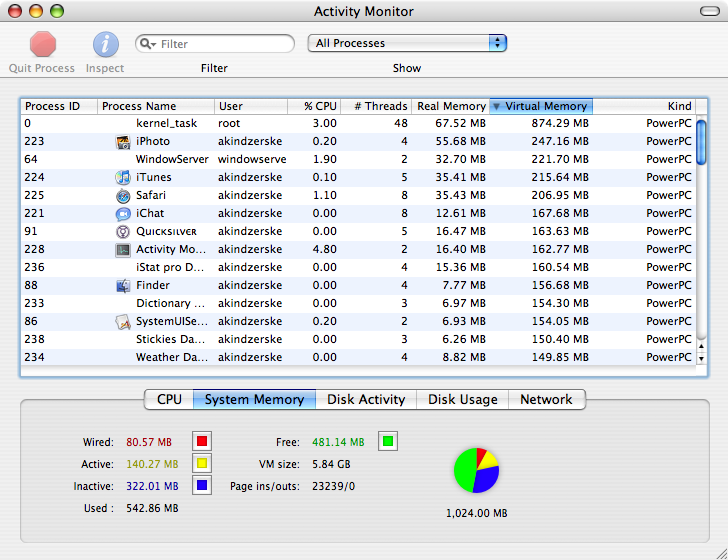
Task: Click the 481.14 MB Free value
Action: click(x=338, y=442)
